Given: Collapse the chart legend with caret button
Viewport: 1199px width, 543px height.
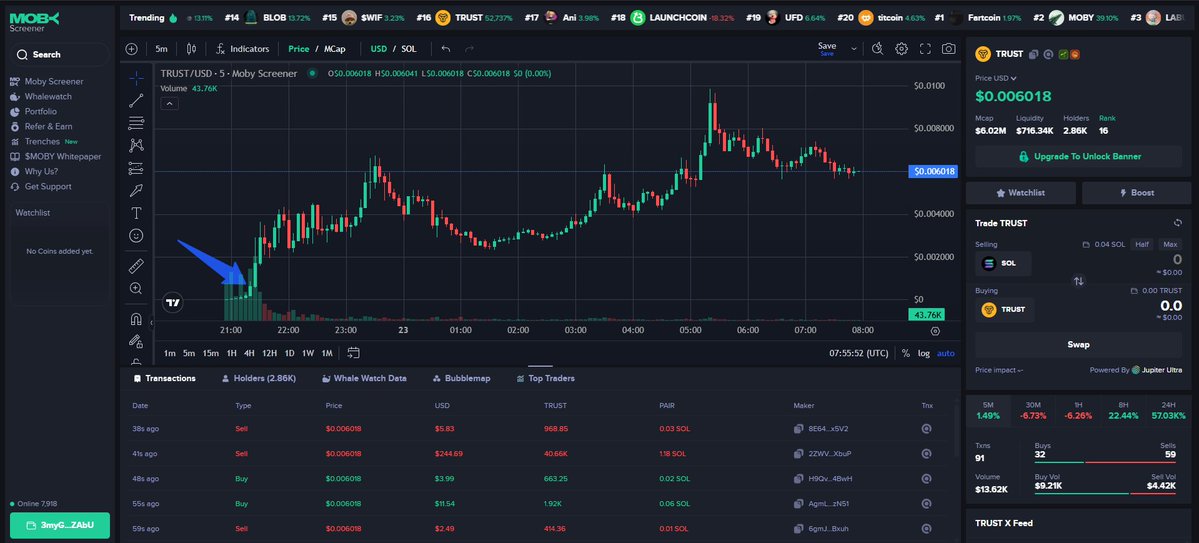Looking at the screenshot, I should point(169,104).
